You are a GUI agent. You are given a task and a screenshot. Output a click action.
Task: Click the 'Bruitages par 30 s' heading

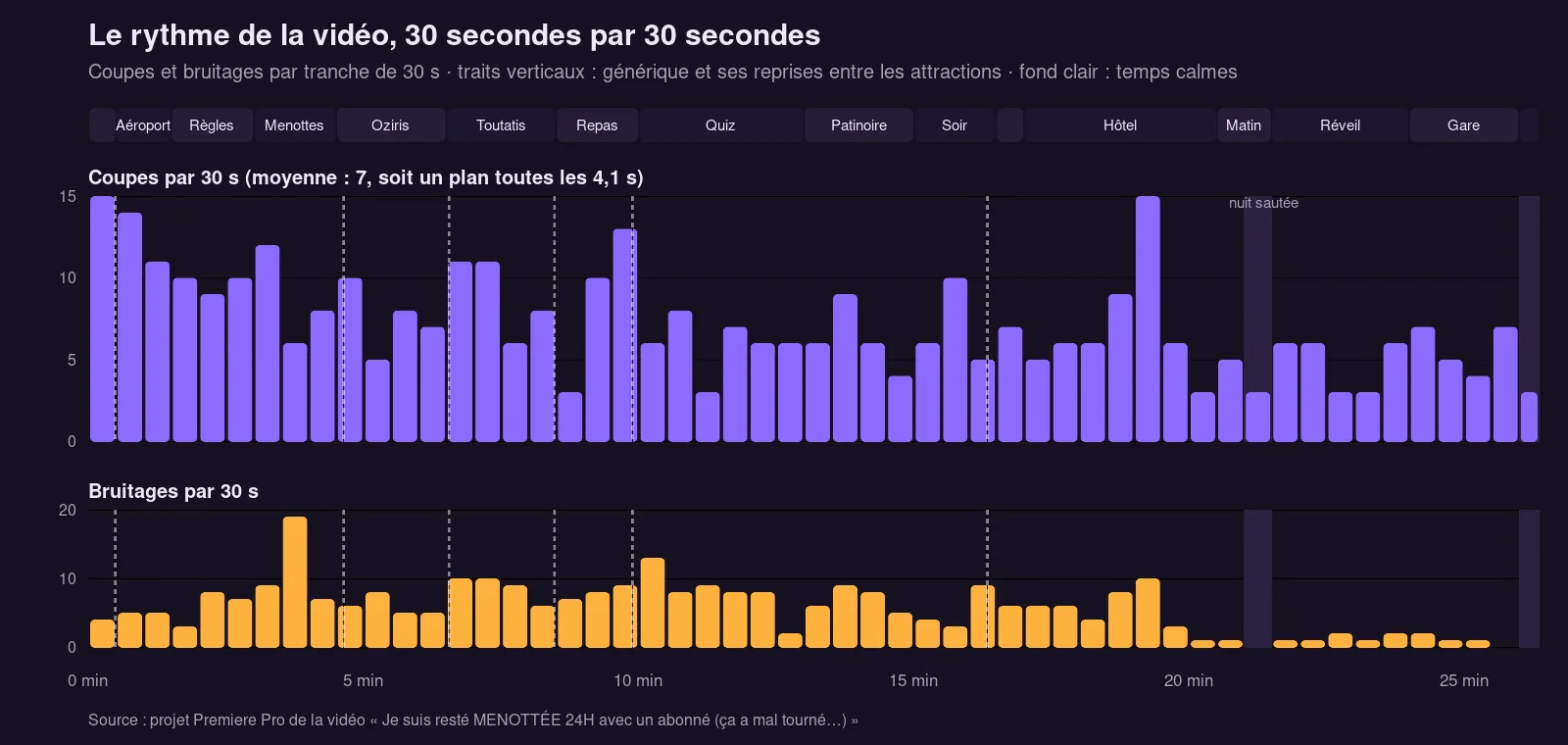coord(173,491)
